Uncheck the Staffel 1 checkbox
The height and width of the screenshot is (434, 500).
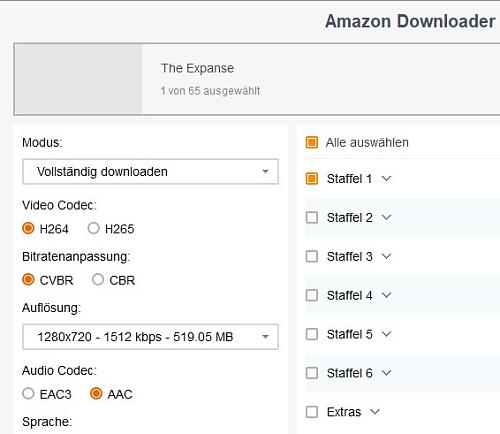pyautogui.click(x=312, y=179)
